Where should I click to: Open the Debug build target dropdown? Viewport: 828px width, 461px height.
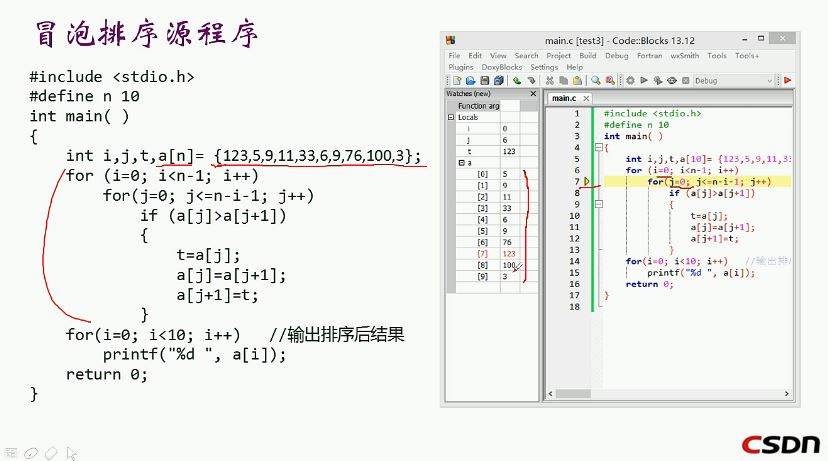click(x=733, y=81)
